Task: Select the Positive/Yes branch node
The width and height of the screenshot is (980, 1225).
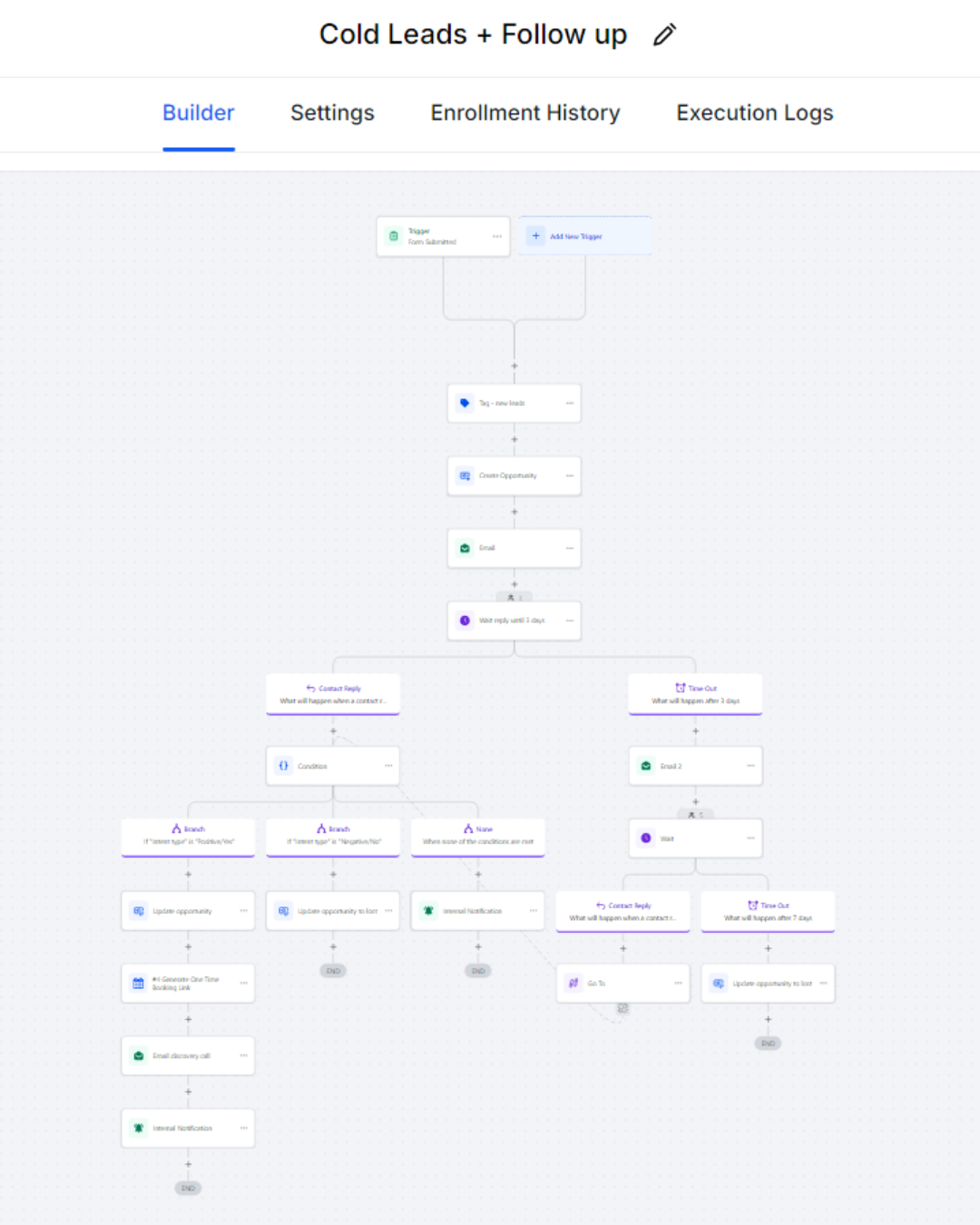Action: pyautogui.click(x=188, y=837)
